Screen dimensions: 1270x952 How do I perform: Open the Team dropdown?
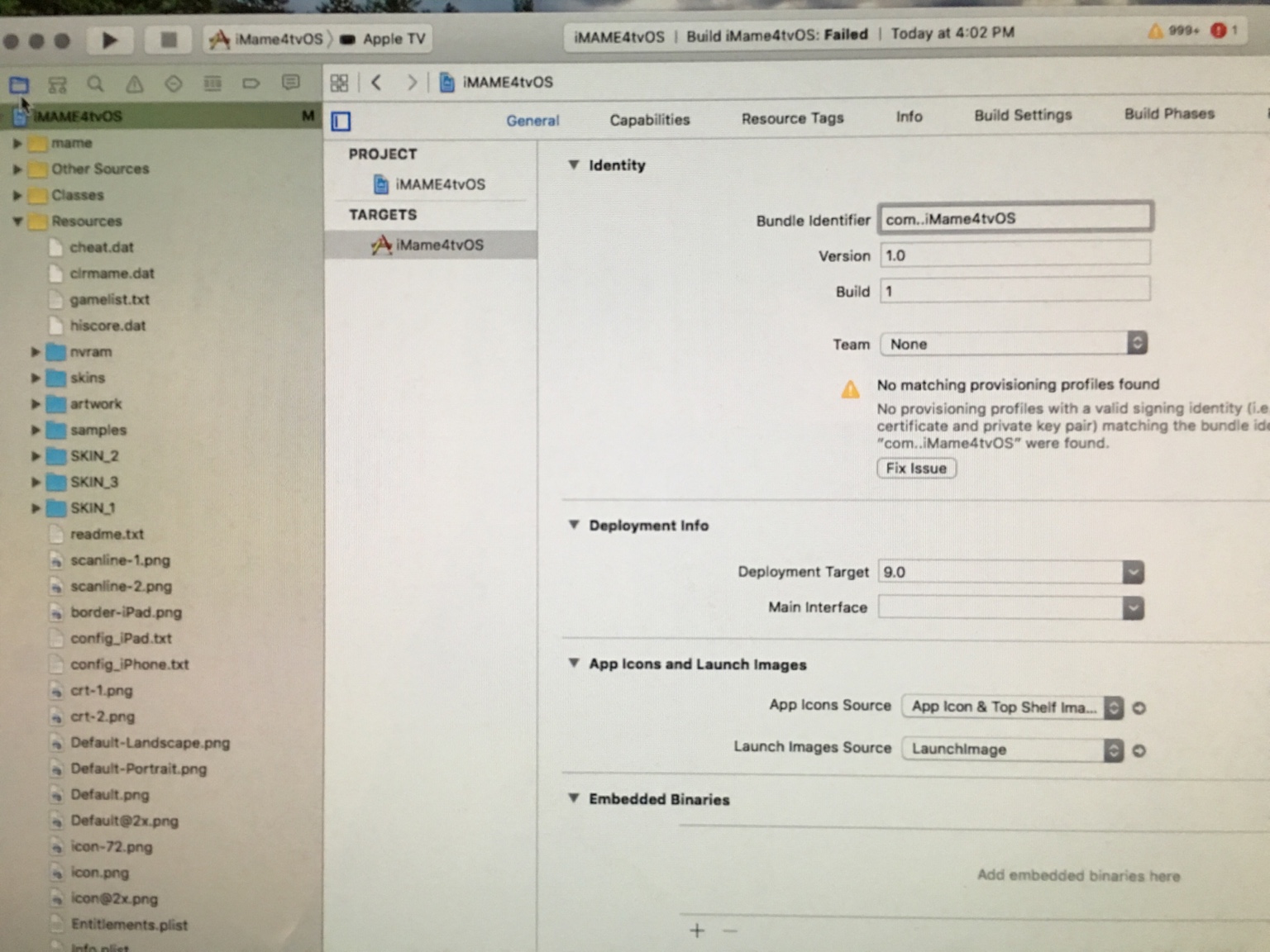click(x=1014, y=343)
